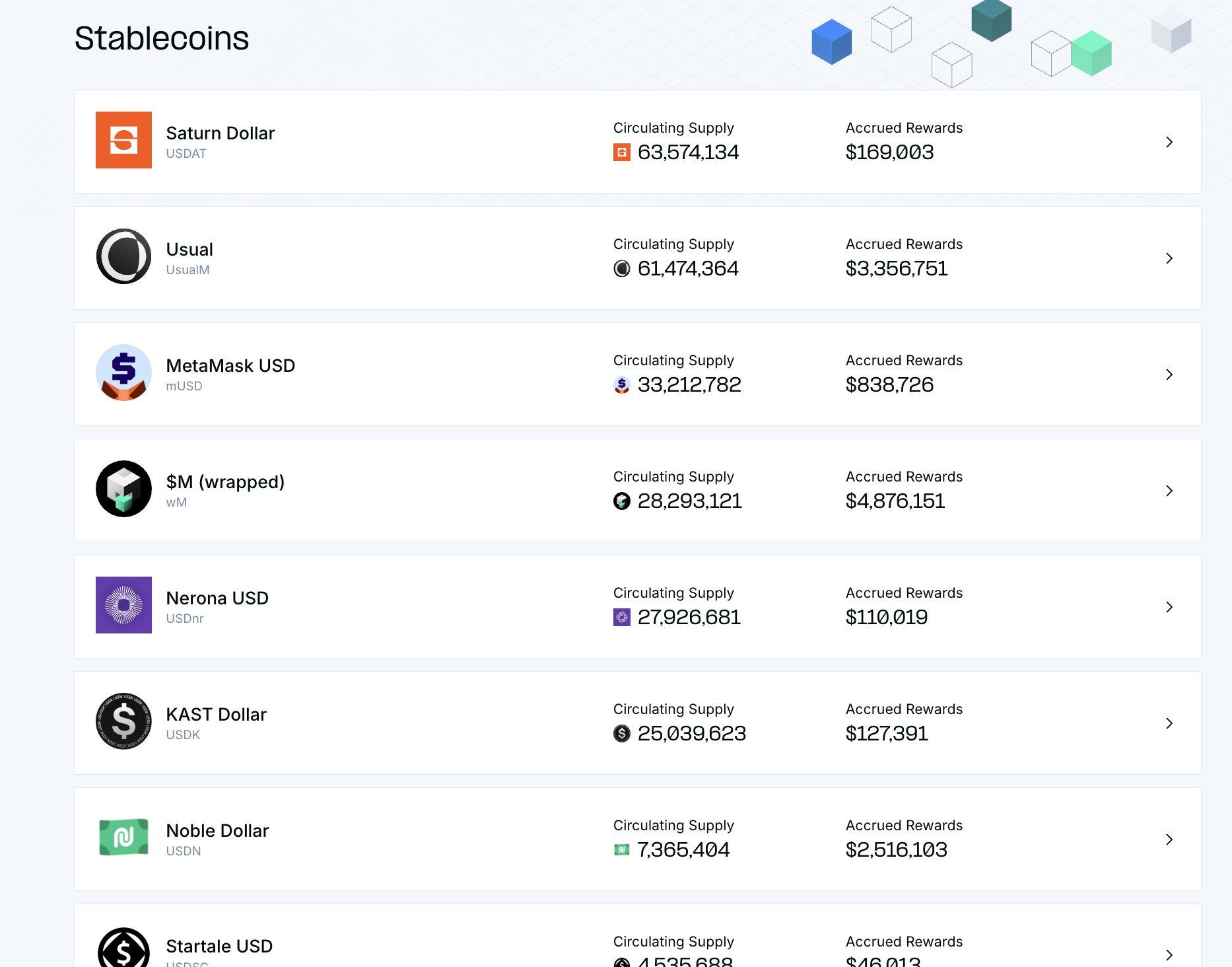Click small USDAT icon beside 63,574,134
Image resolution: width=1232 pixels, height=967 pixels.
622,153
